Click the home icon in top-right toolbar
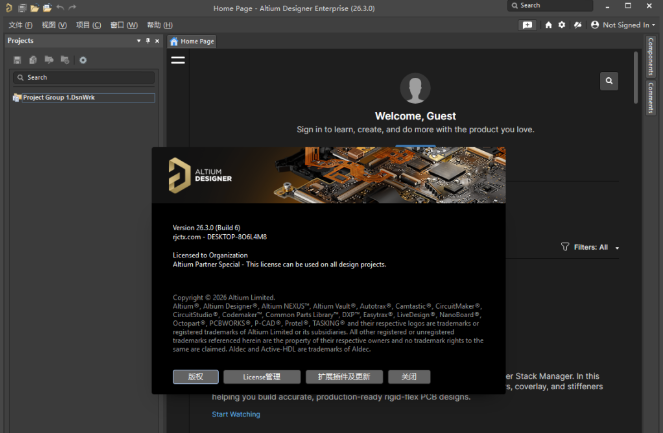Screen dimensions: 663x433 tap(548, 24)
